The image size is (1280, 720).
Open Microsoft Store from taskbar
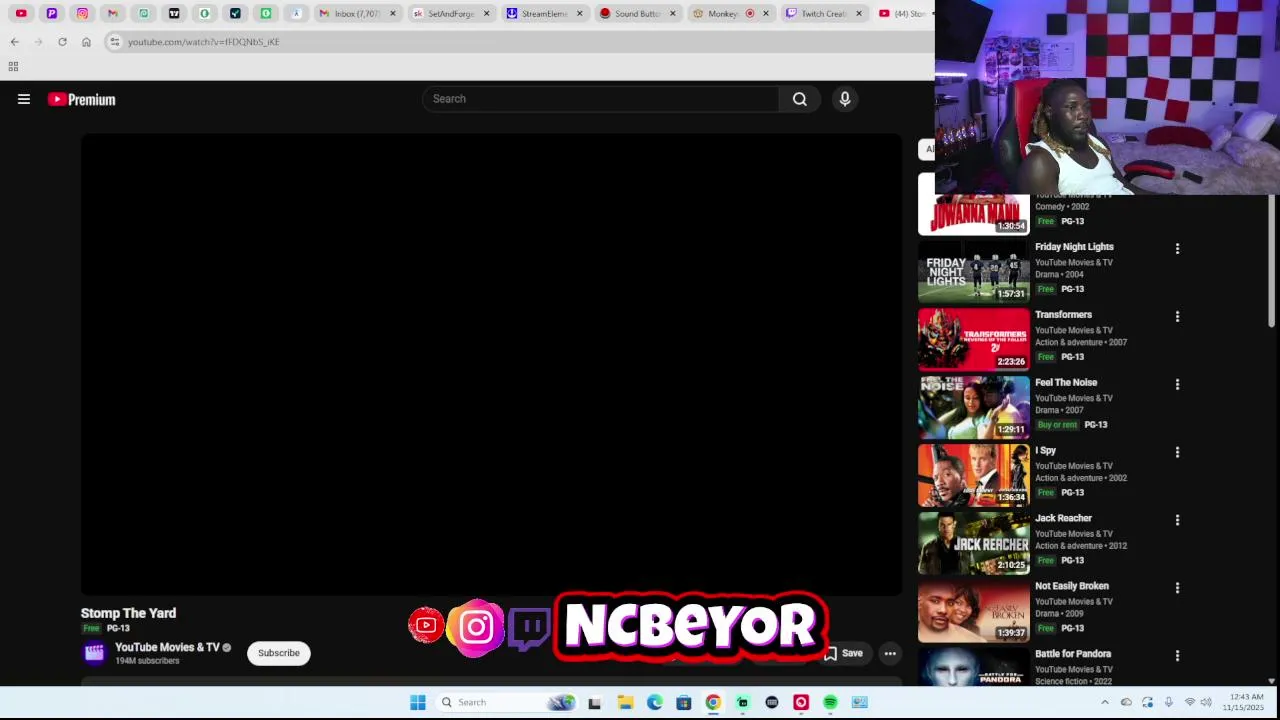coord(683,702)
